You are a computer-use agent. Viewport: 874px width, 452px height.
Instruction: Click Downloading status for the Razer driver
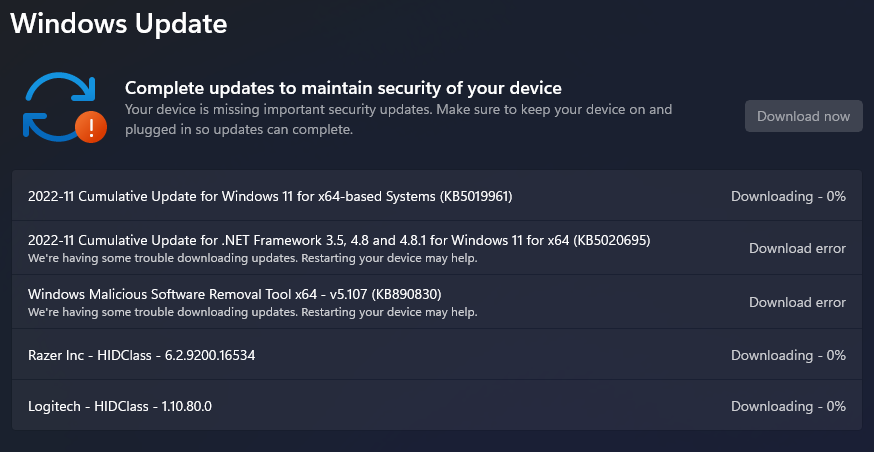pyautogui.click(x=788, y=355)
